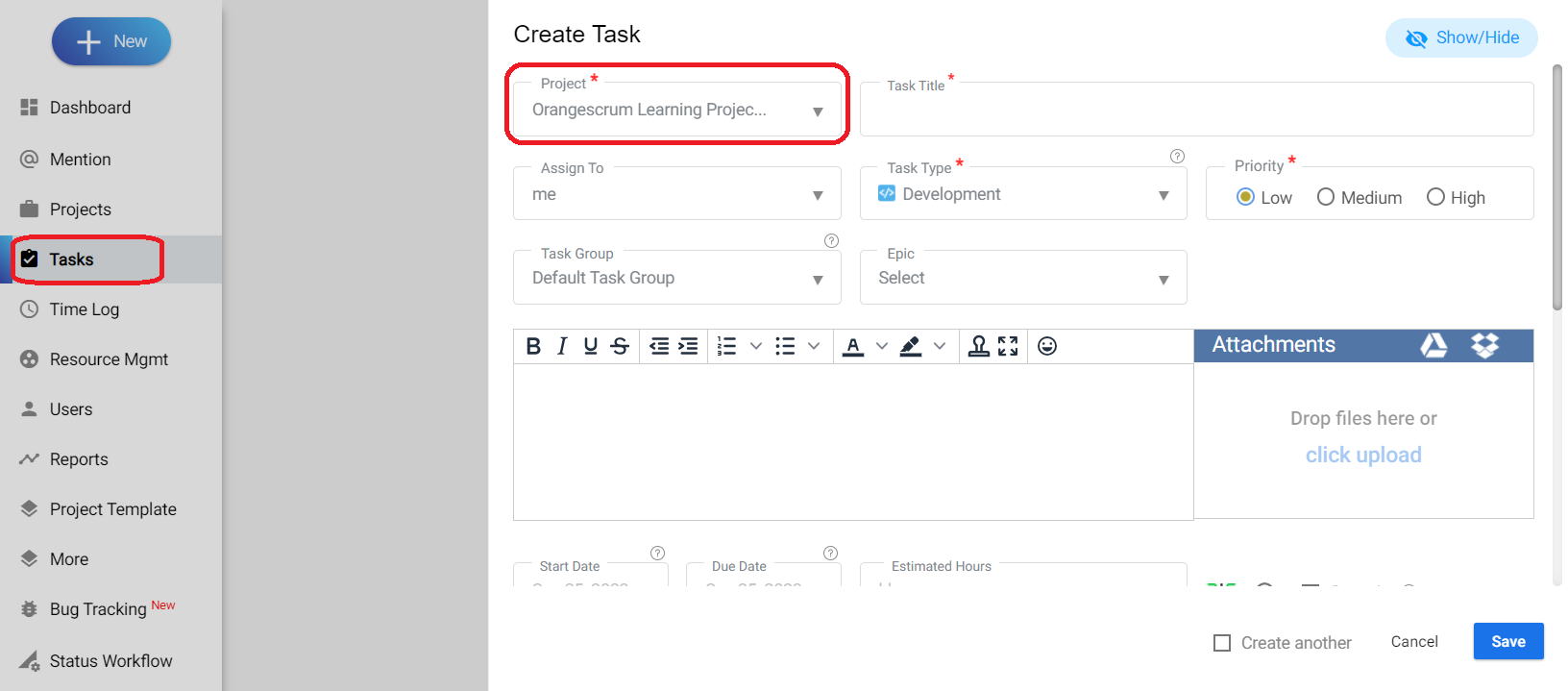Choose the font color tool
The height and width of the screenshot is (691, 1568).
[x=852, y=346]
